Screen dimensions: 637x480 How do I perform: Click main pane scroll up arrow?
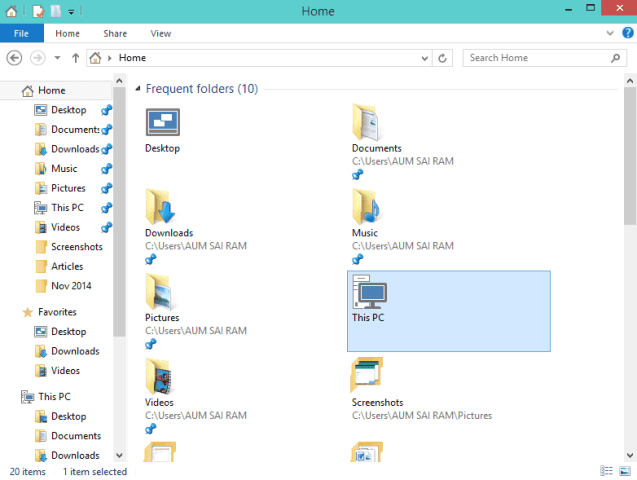(630, 80)
